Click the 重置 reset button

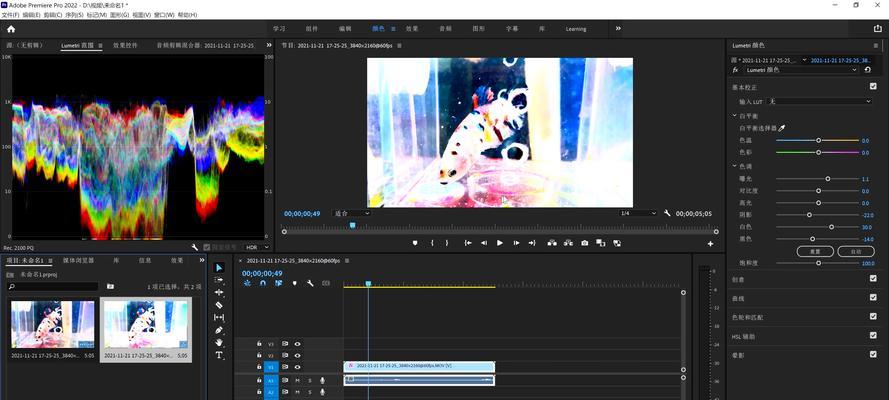[x=815, y=251]
